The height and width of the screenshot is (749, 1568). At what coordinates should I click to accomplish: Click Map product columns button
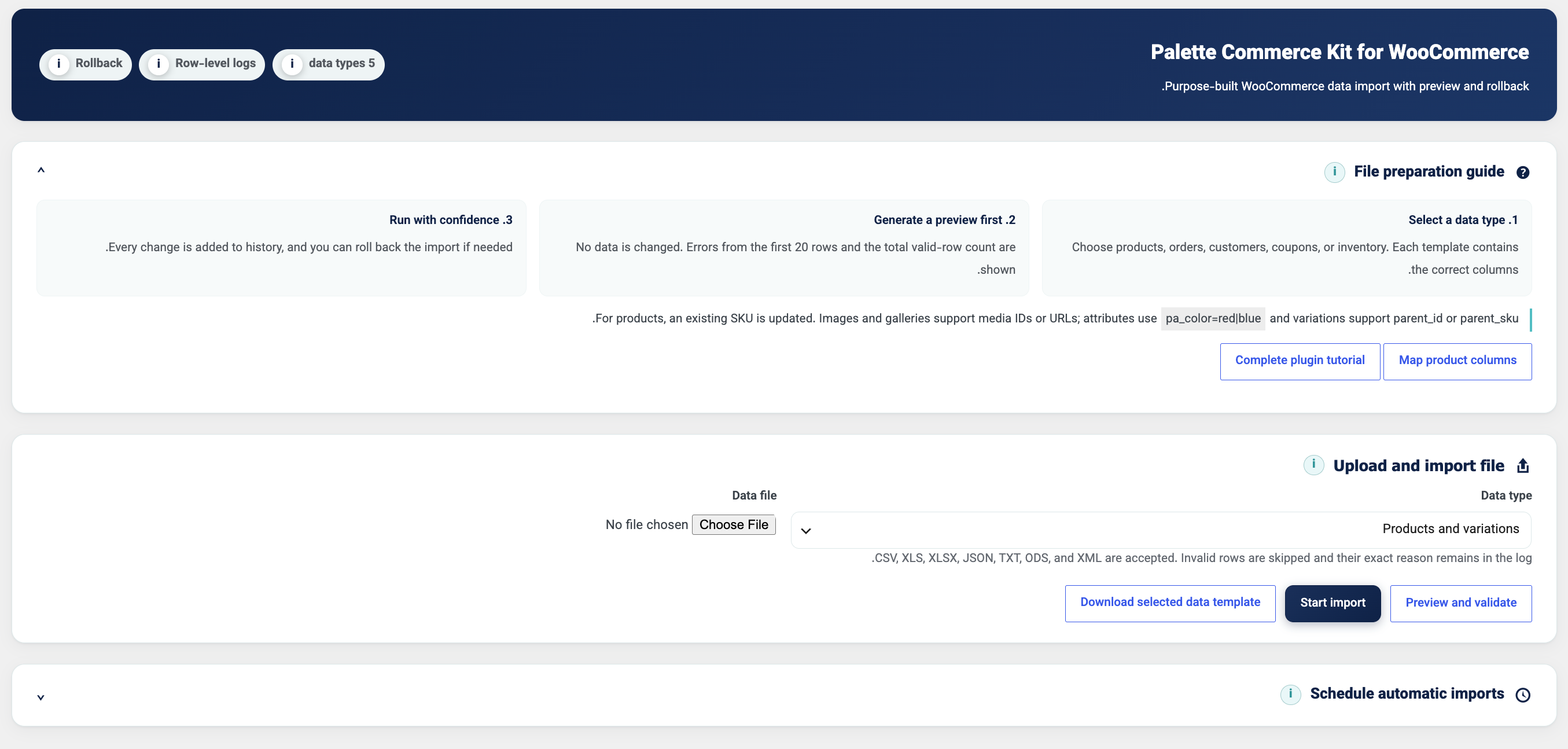[1457, 361]
